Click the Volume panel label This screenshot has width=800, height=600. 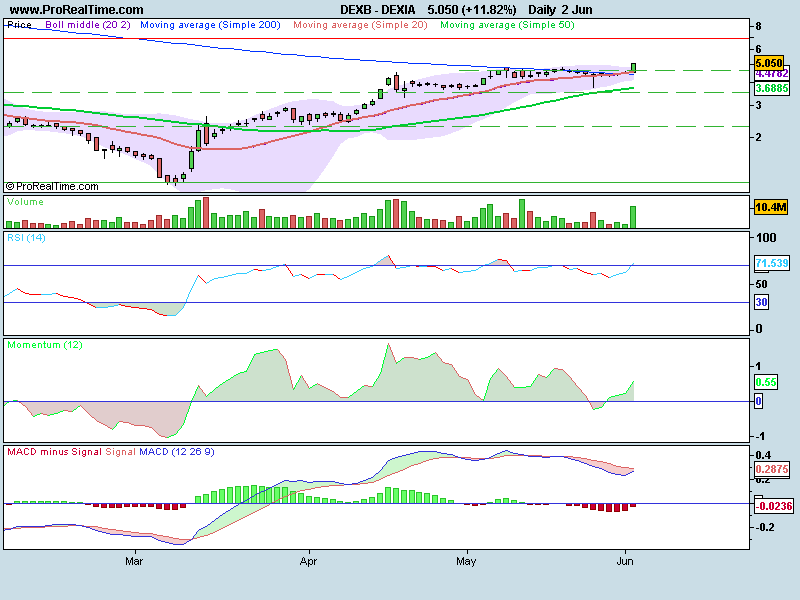click(26, 202)
